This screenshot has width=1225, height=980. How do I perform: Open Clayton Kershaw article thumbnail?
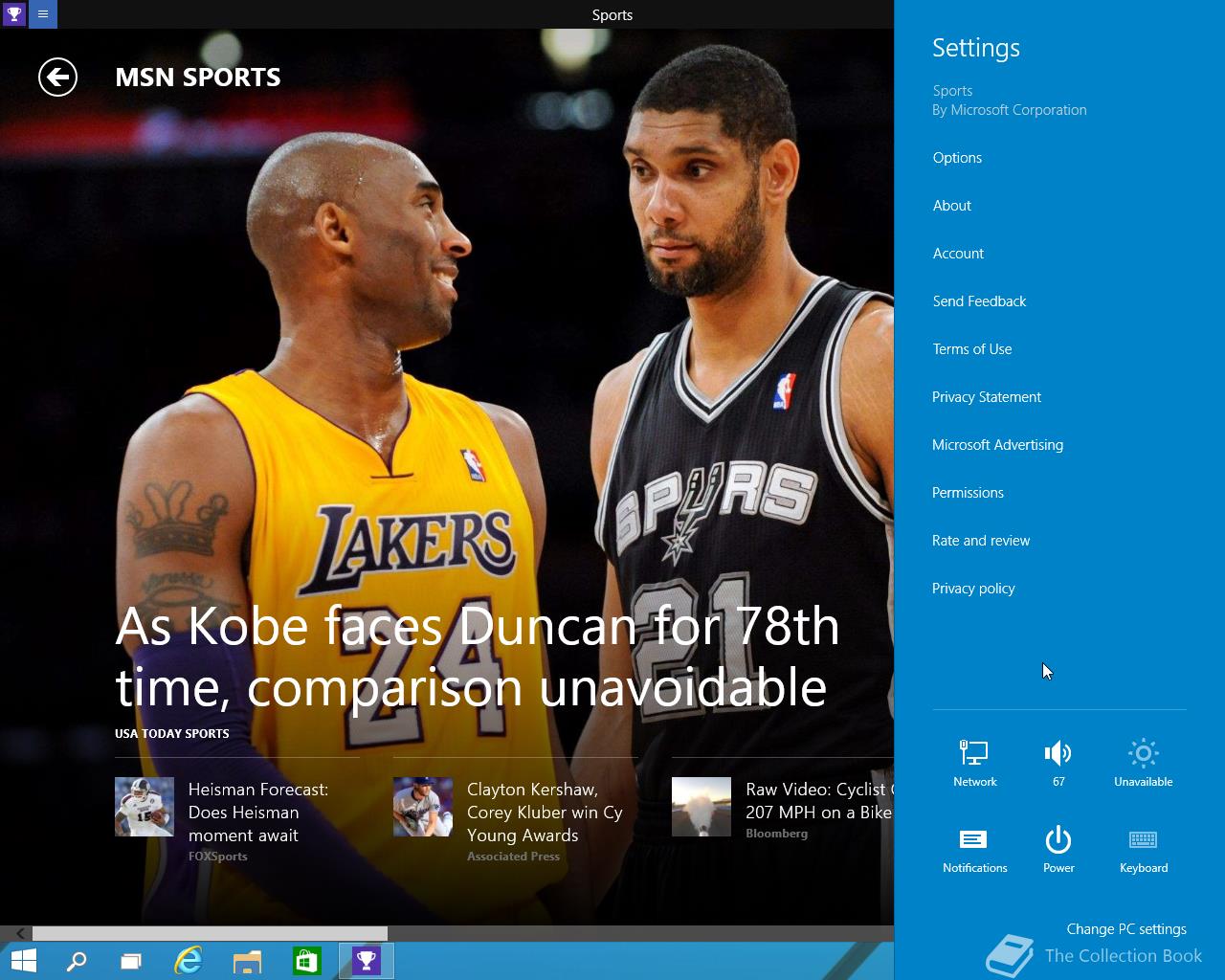tap(423, 807)
